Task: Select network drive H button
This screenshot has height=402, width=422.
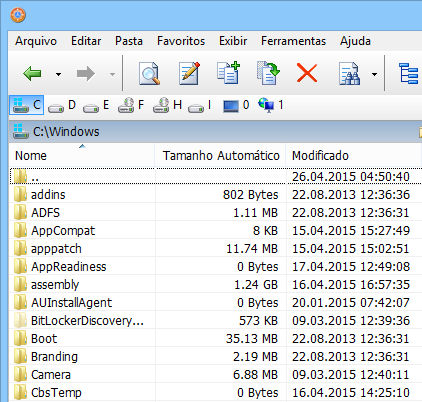Action: coord(167,105)
